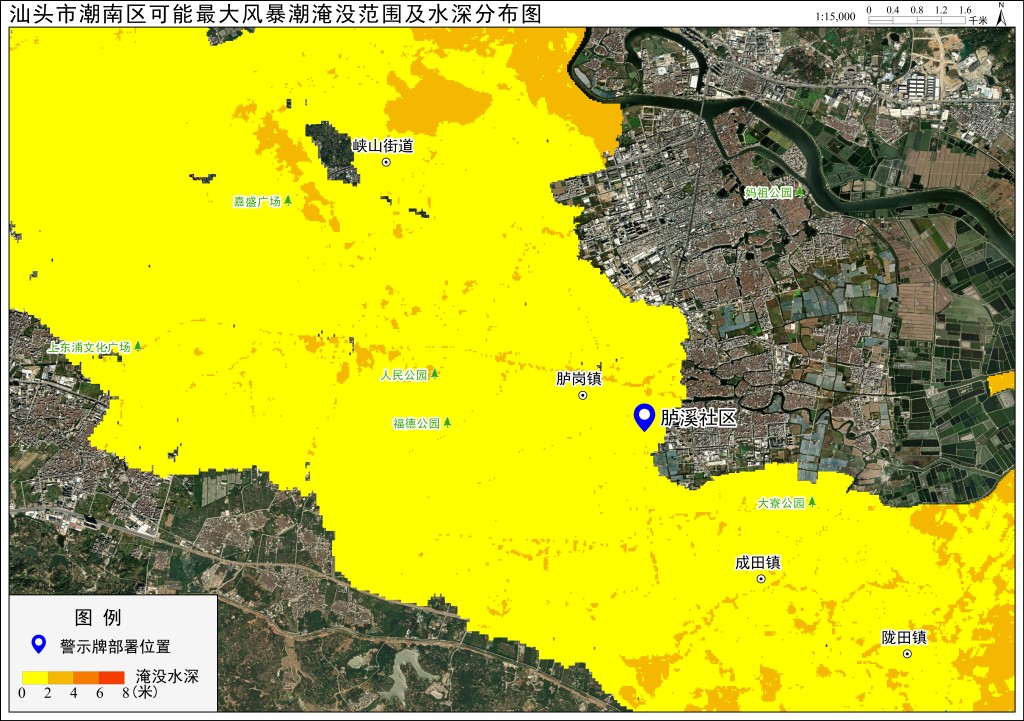Click the "成田镇" town label
This screenshot has height=721, width=1024.
(x=758, y=563)
